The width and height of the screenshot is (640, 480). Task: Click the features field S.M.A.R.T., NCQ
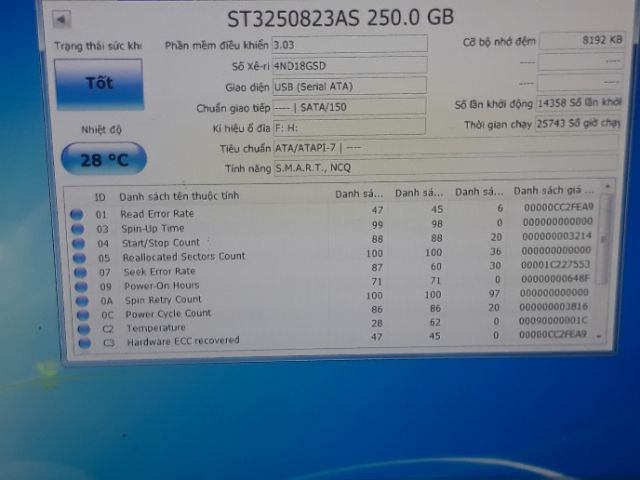coord(445,167)
